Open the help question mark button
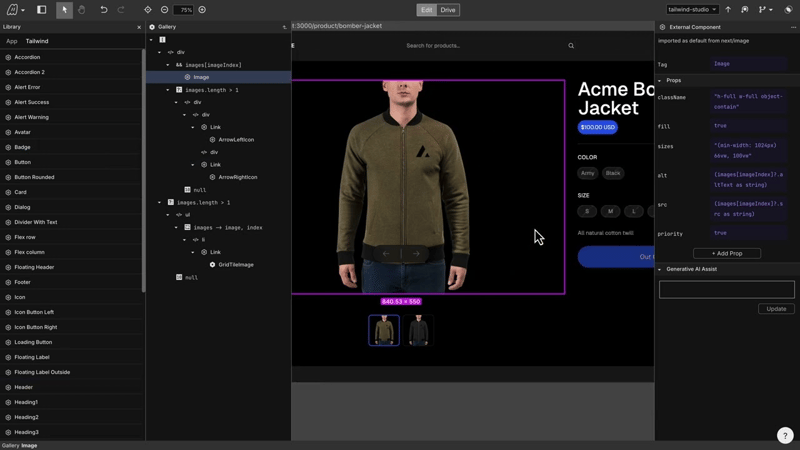800x450 pixels. (785, 436)
